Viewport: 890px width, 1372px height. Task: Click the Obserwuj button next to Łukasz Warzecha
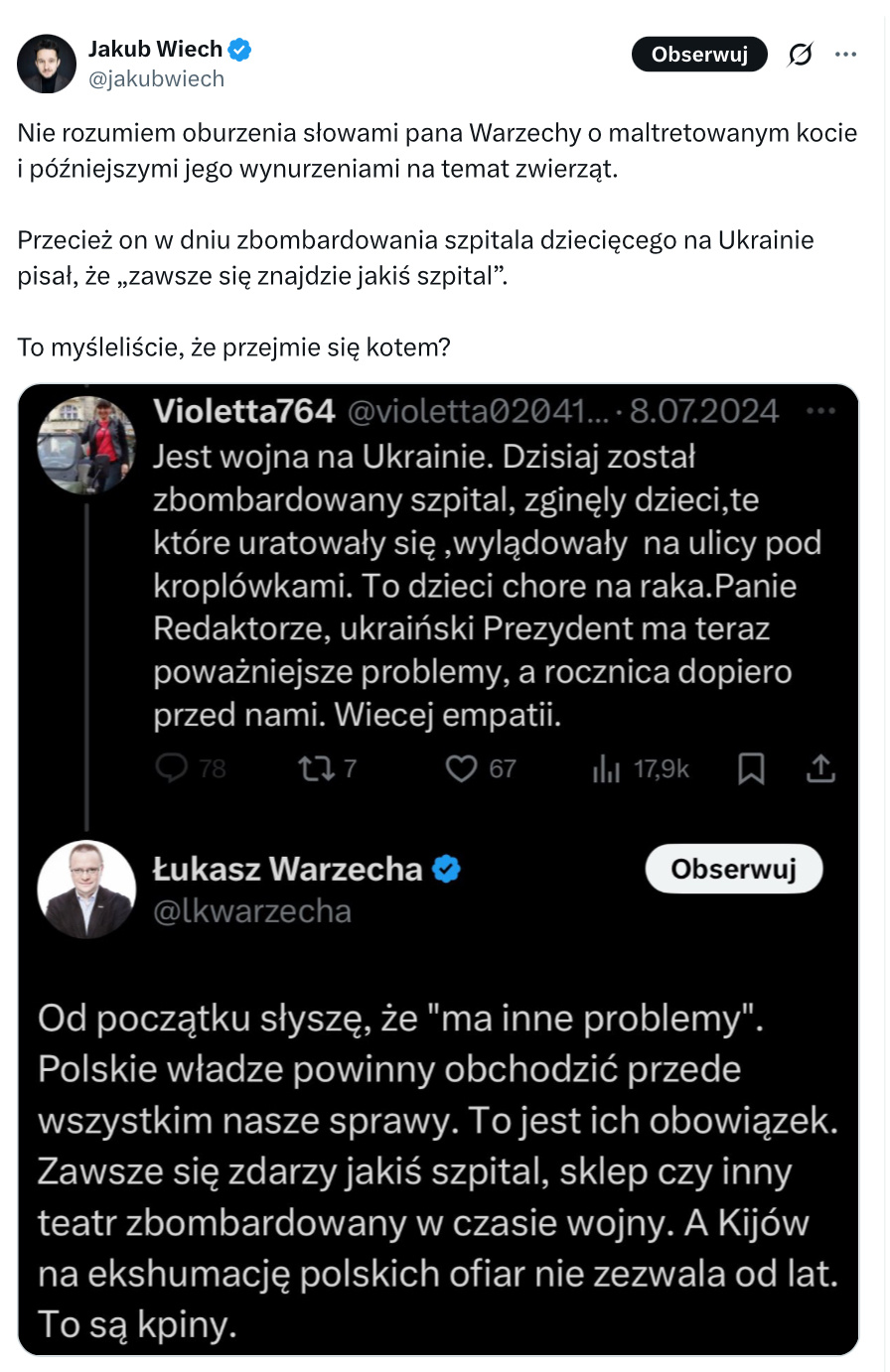tap(733, 870)
